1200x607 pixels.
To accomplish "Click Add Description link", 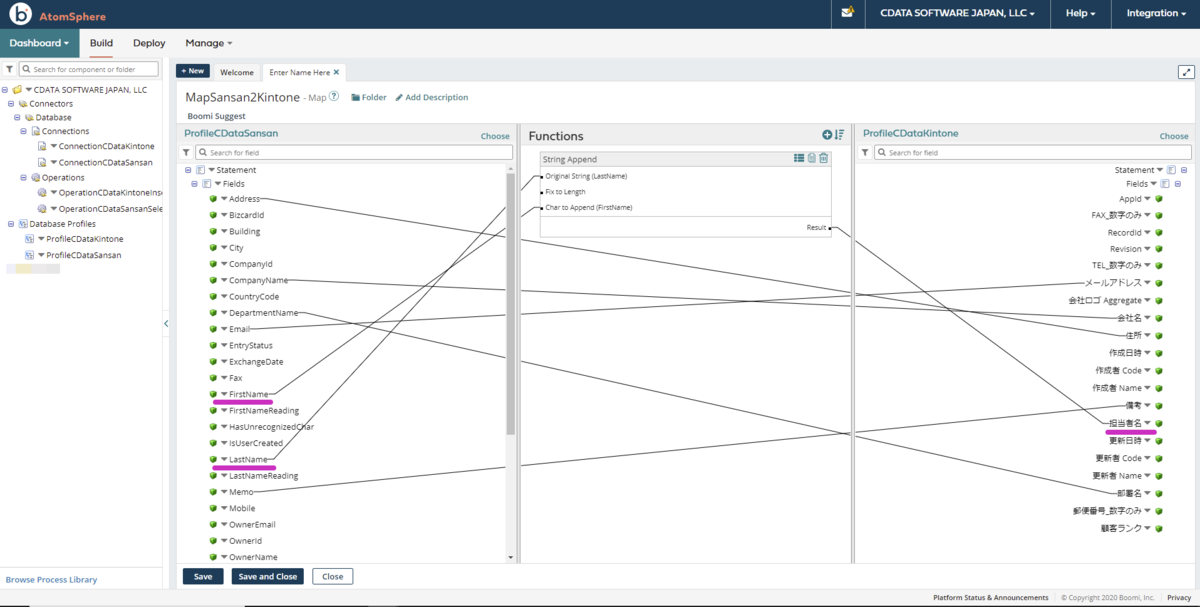I will click(x=431, y=97).
